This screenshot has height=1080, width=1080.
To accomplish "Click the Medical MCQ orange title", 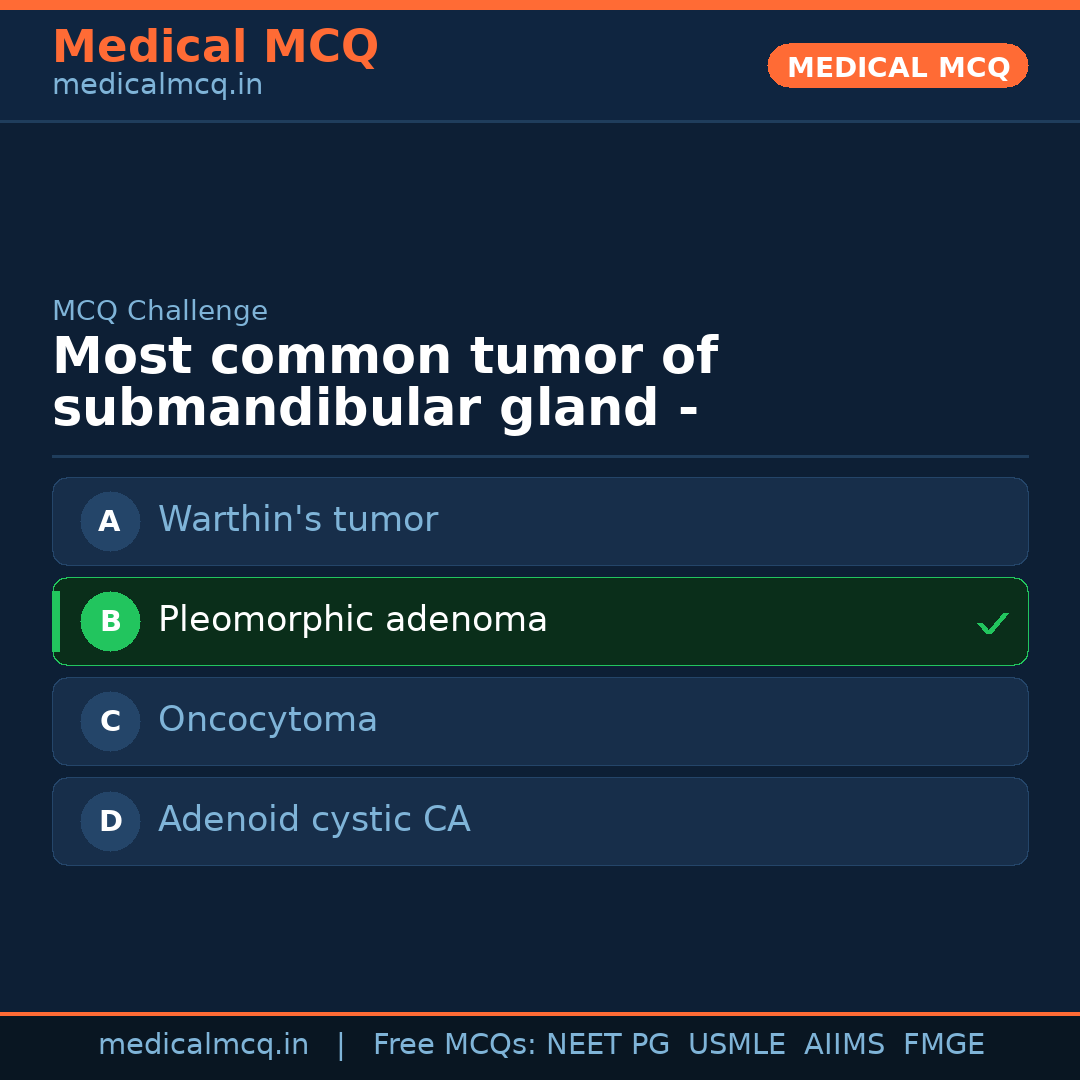I will click(x=215, y=47).
